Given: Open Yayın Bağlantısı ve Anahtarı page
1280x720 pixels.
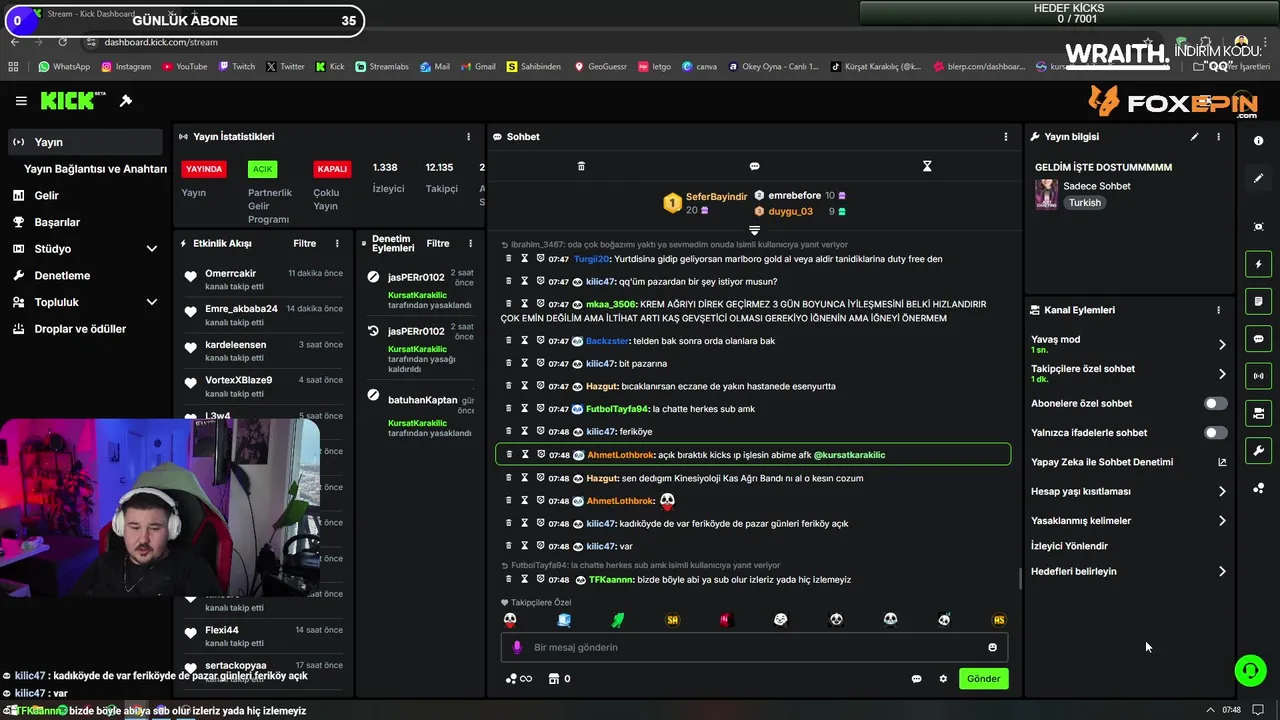Looking at the screenshot, I should (x=95, y=169).
